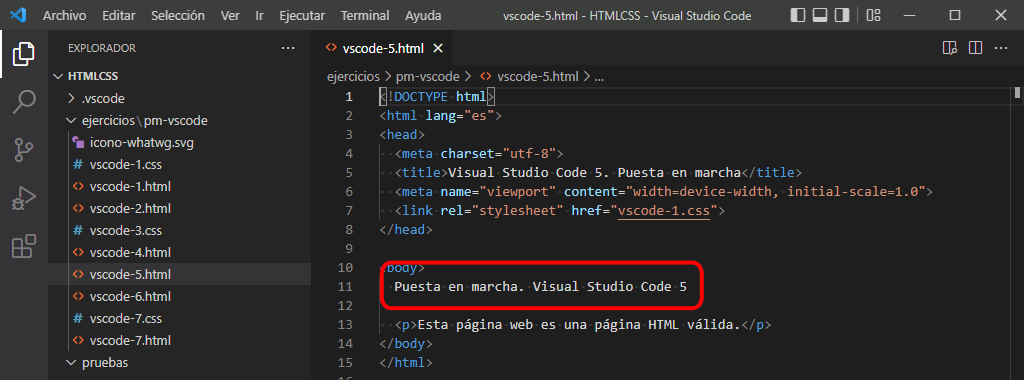This screenshot has width=1024, height=380.
Task: Open the Selección menu
Action: (178, 15)
